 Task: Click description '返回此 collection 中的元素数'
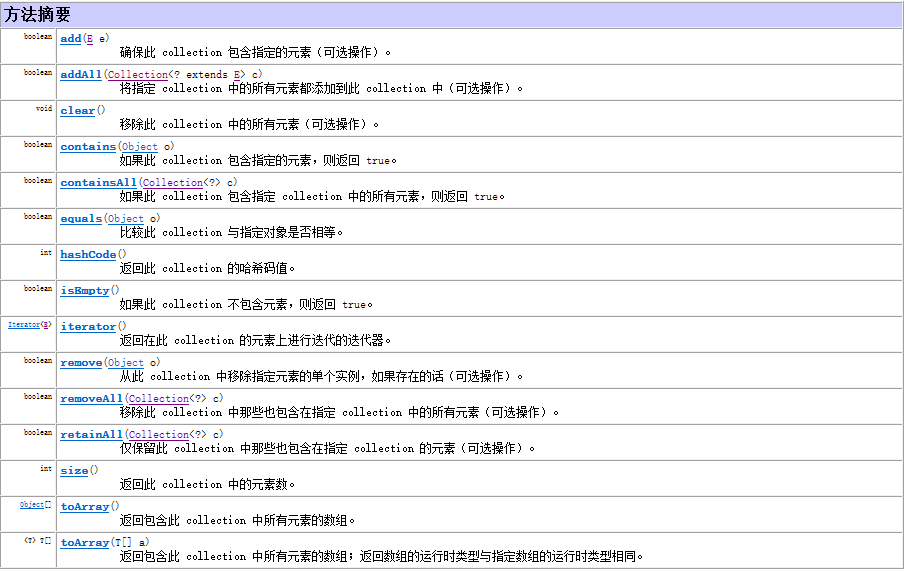coord(203,484)
